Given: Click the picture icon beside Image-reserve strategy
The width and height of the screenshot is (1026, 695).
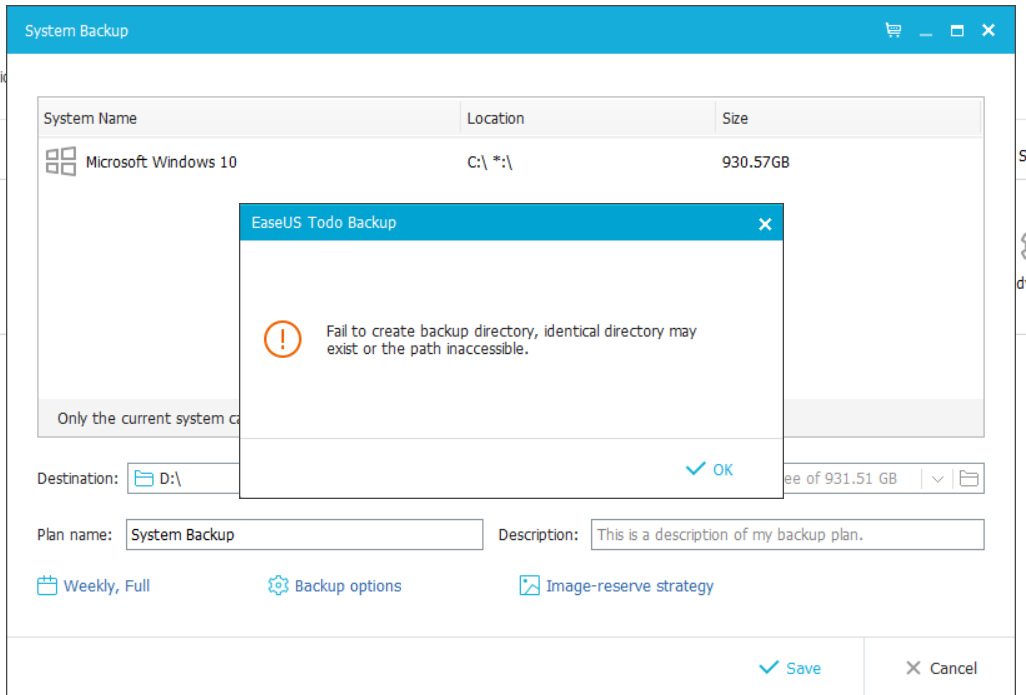Looking at the screenshot, I should tap(529, 585).
